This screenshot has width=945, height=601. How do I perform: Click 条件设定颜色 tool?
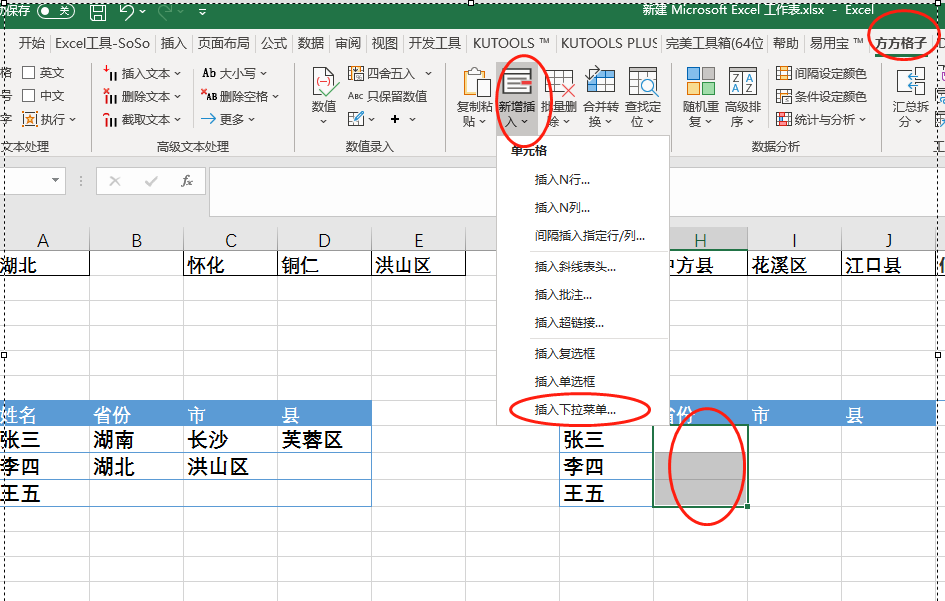(x=821, y=96)
